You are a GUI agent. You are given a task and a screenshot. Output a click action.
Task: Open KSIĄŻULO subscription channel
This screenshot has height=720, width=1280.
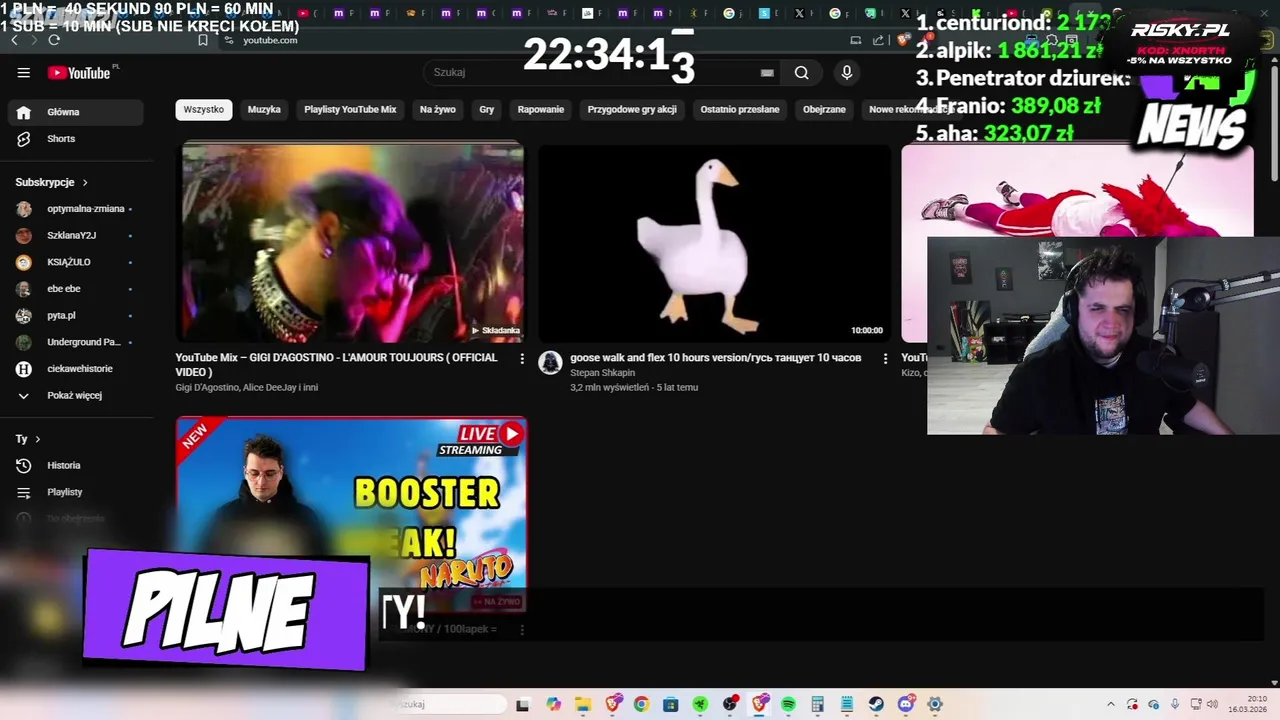(76, 262)
